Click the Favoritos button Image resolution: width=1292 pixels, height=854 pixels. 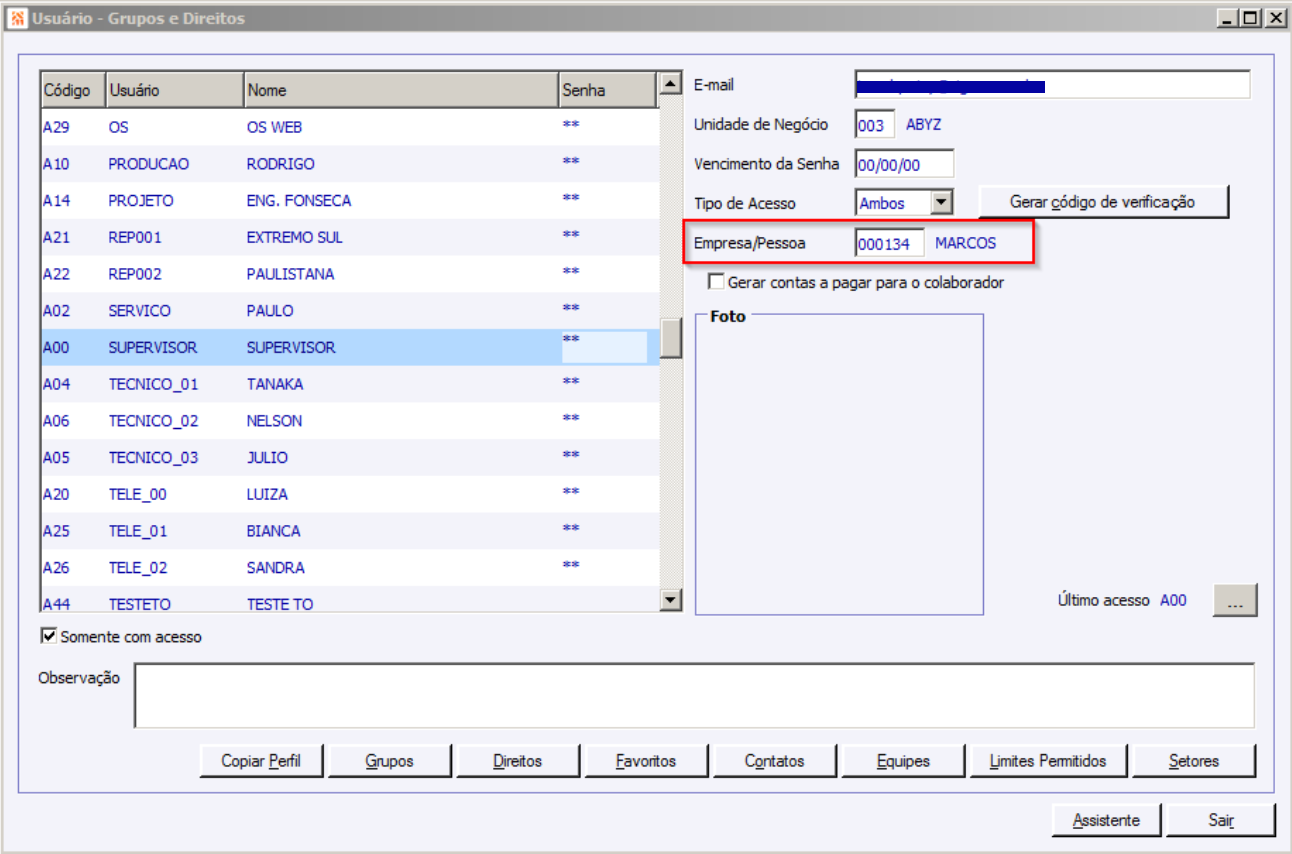646,761
